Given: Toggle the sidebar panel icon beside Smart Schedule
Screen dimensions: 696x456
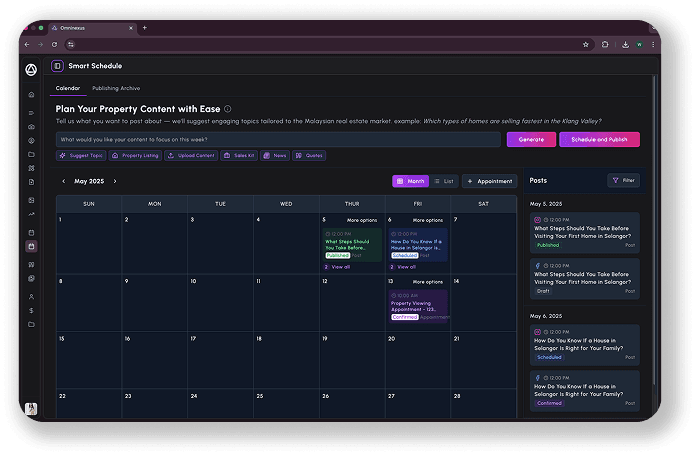Looking at the screenshot, I should 57,66.
